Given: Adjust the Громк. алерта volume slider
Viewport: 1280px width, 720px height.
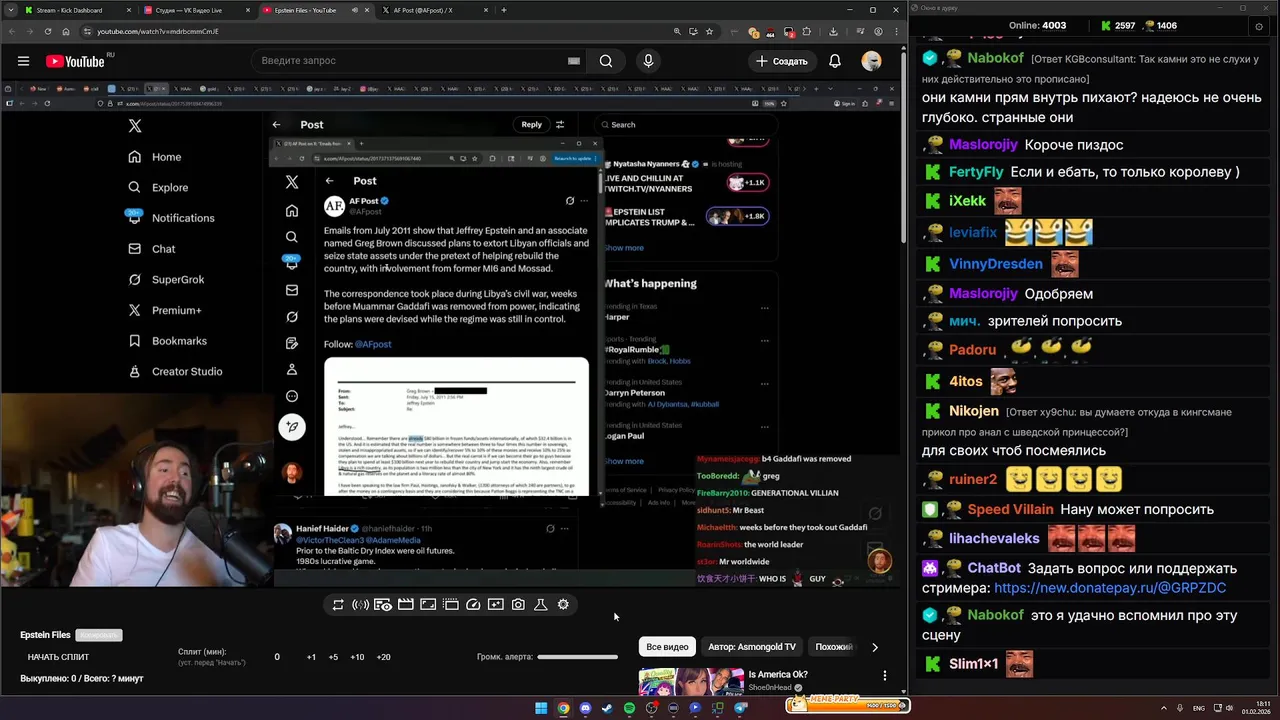Looking at the screenshot, I should click(x=577, y=657).
